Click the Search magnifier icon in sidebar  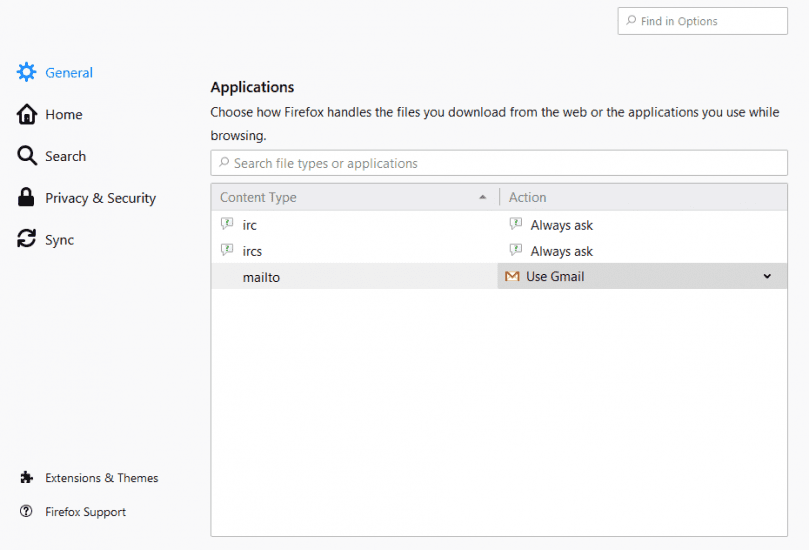click(27, 156)
